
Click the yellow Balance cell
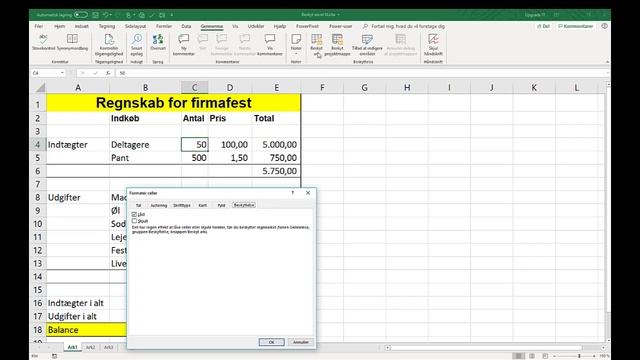[x=87, y=330]
